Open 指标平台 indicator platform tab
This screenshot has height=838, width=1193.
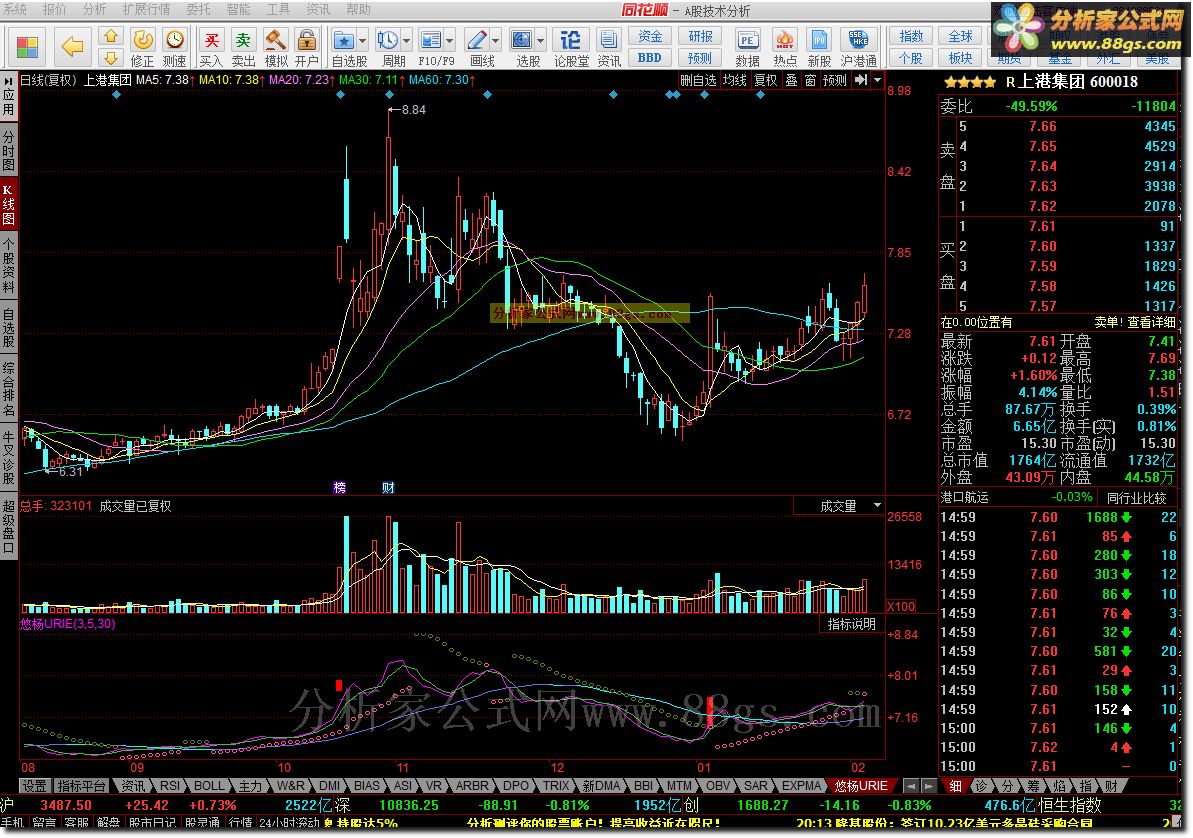(81, 785)
